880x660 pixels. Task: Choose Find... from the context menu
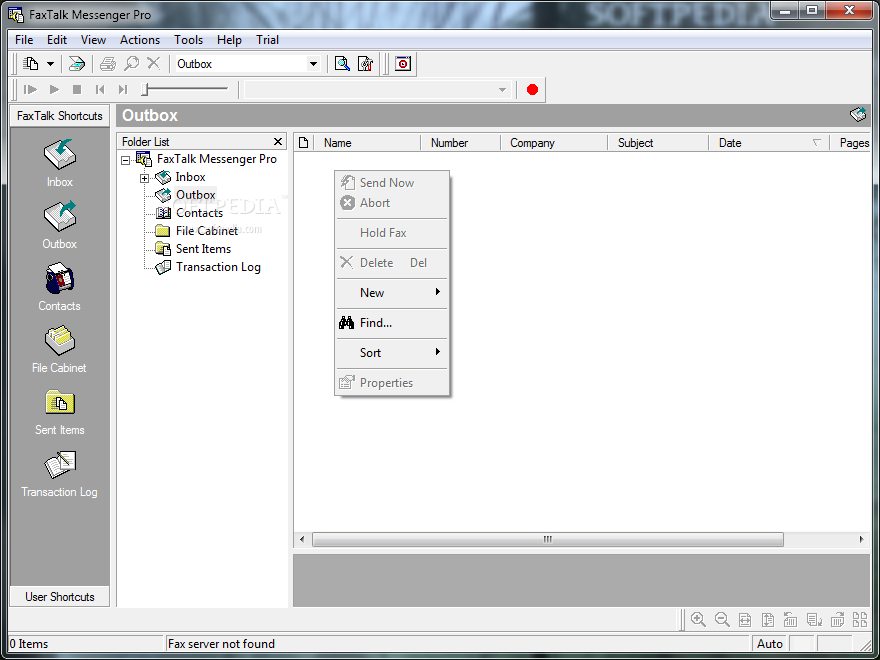392,323
